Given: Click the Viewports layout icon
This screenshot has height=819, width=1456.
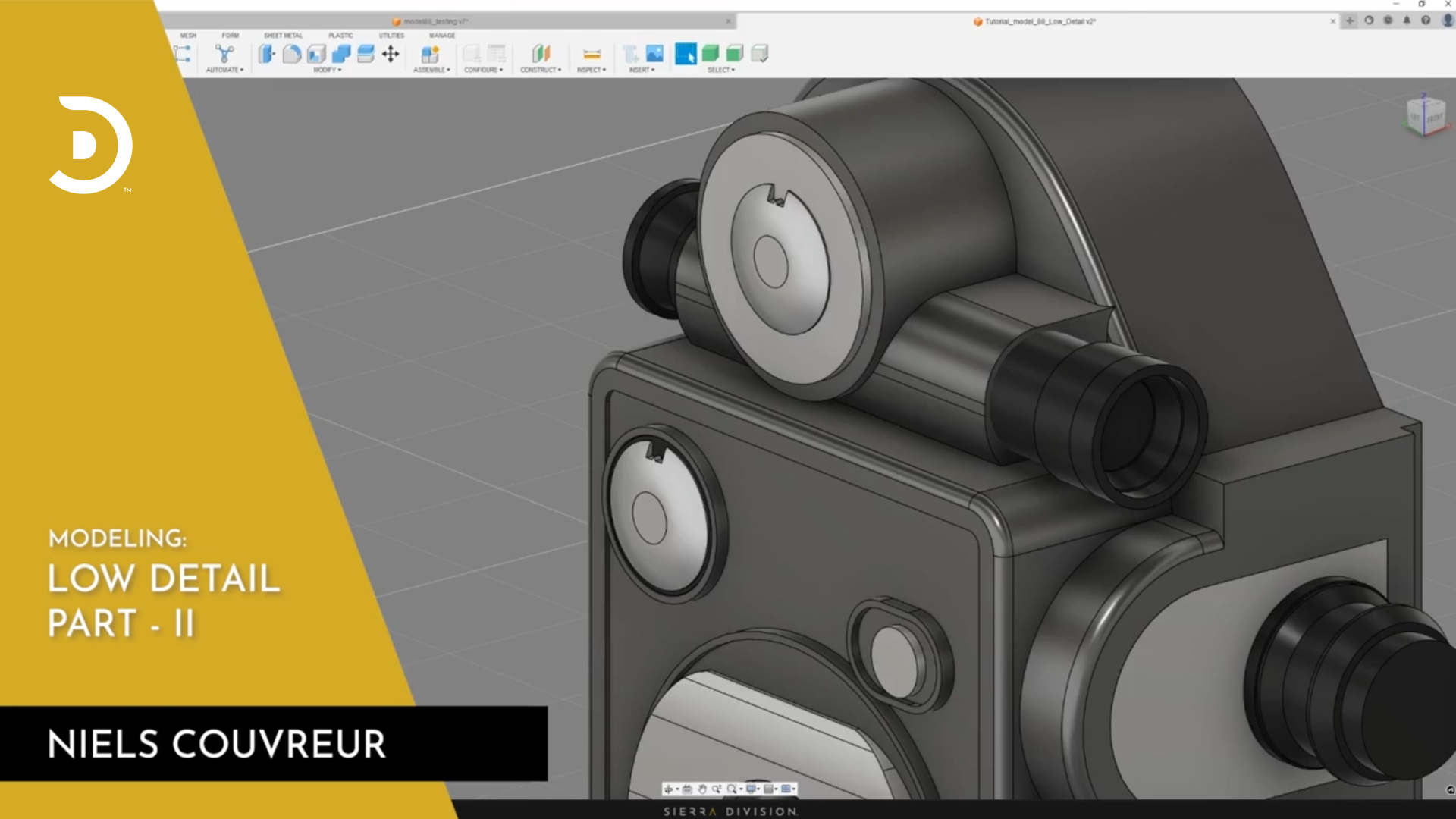Looking at the screenshot, I should point(786,789).
